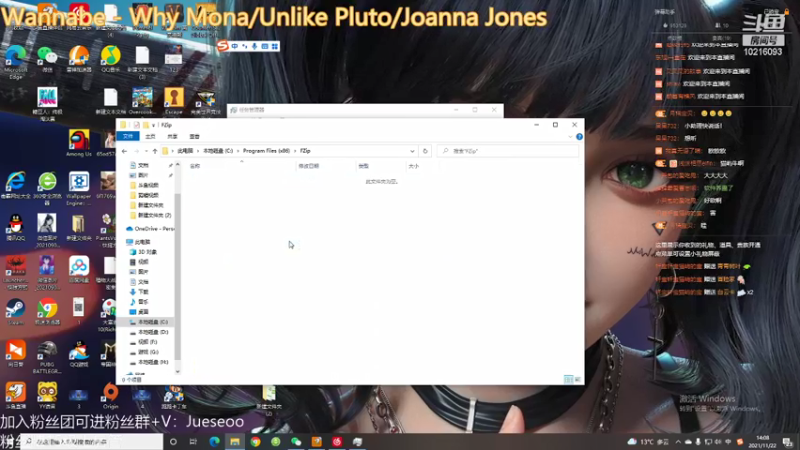Switch to details view layout button
Screen dimensions: 800x450
(x=568, y=379)
